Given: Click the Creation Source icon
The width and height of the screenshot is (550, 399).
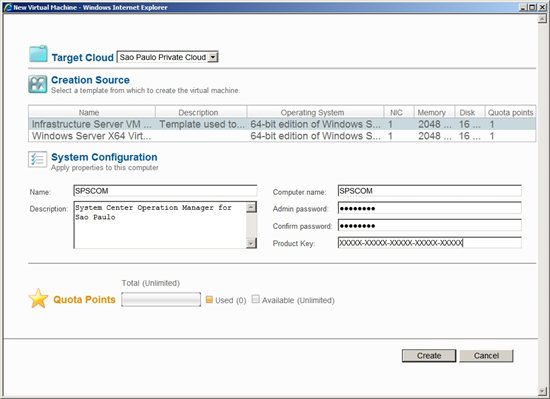Looking at the screenshot, I should coord(38,84).
